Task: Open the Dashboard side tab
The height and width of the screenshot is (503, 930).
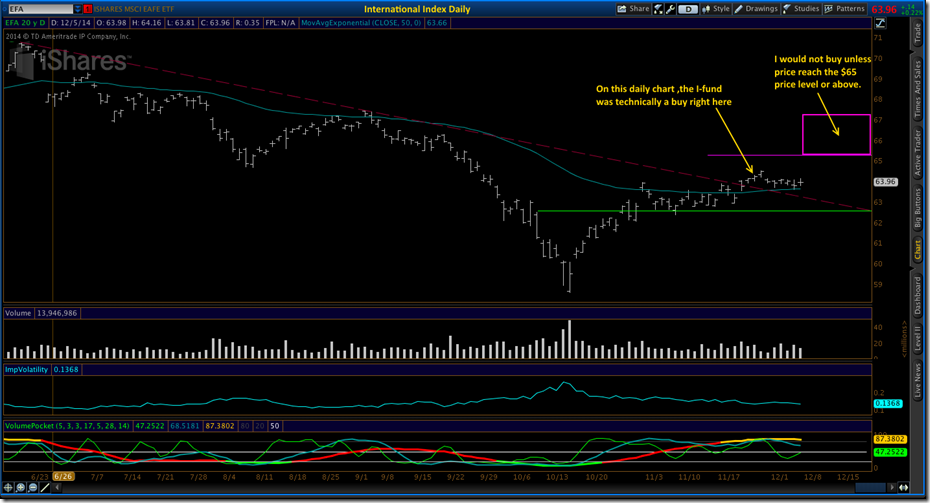Action: [x=918, y=295]
